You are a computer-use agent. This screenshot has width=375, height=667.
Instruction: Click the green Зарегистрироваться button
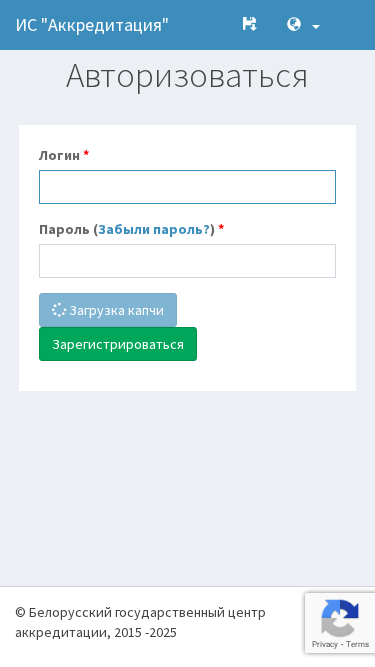118,344
